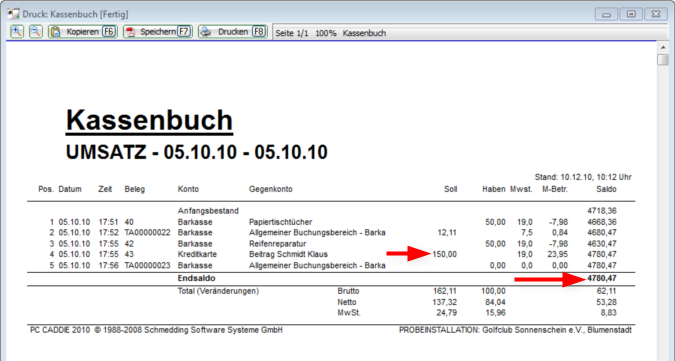Screen dimensions: 675x361
Task: Click the 100% zoom indicator
Action: pyautogui.click(x=326, y=33)
